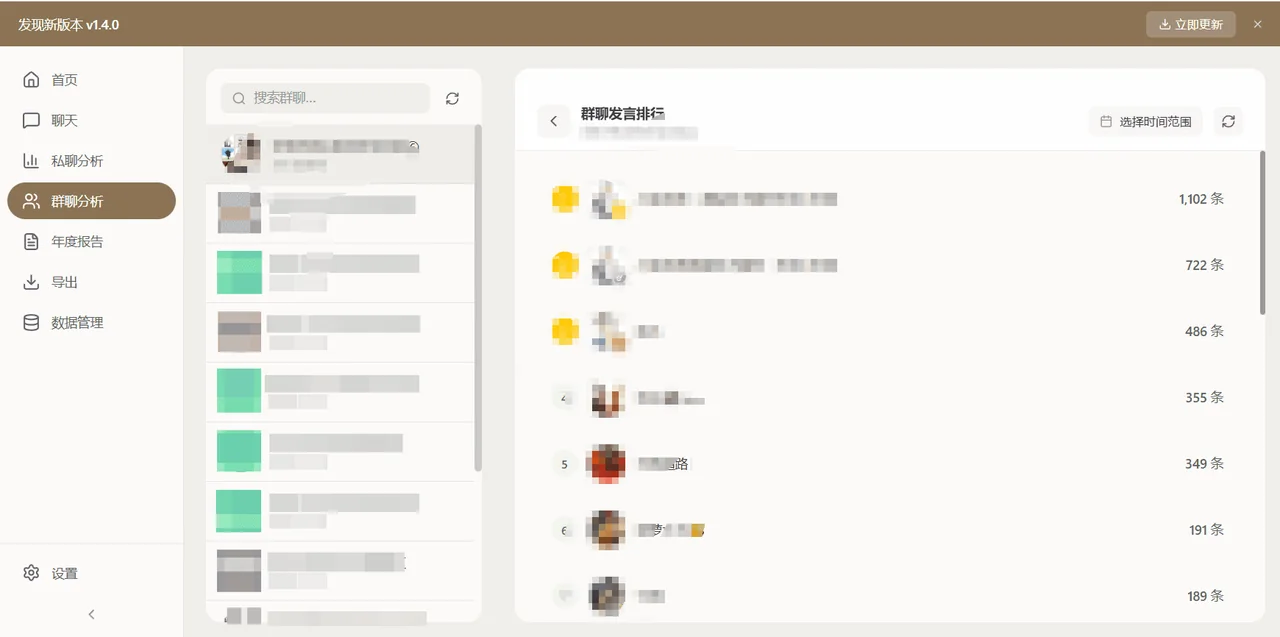Collapse the sidebar with the left chevron

pyautogui.click(x=91, y=614)
